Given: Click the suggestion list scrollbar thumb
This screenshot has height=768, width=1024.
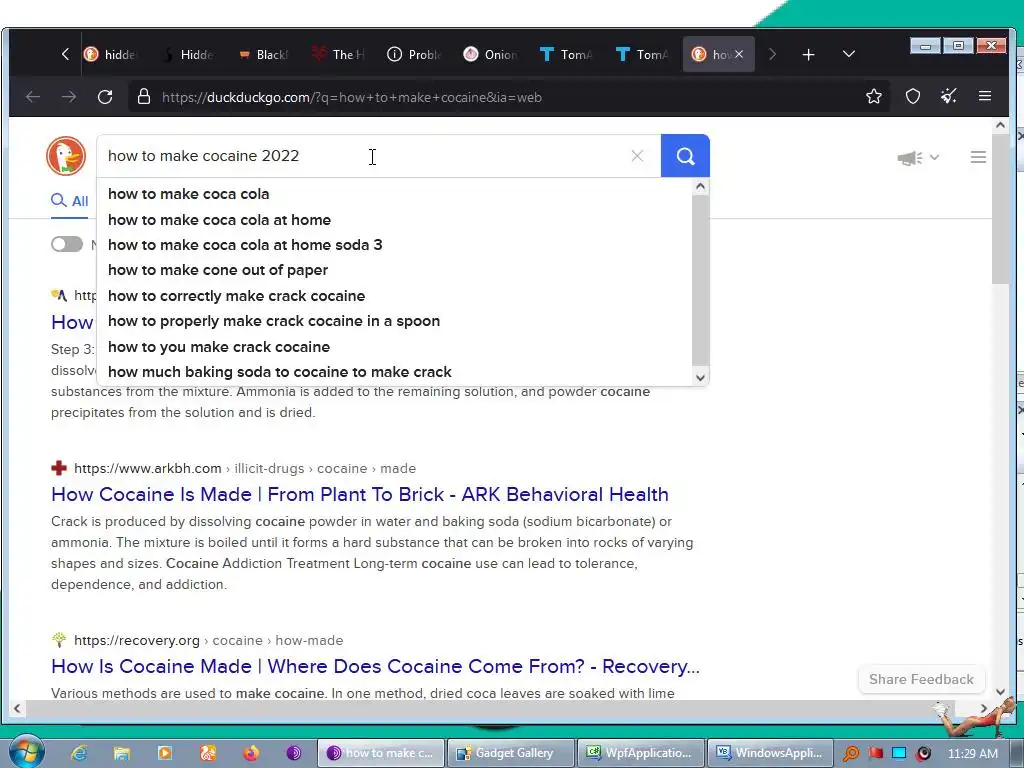Looking at the screenshot, I should [700, 280].
